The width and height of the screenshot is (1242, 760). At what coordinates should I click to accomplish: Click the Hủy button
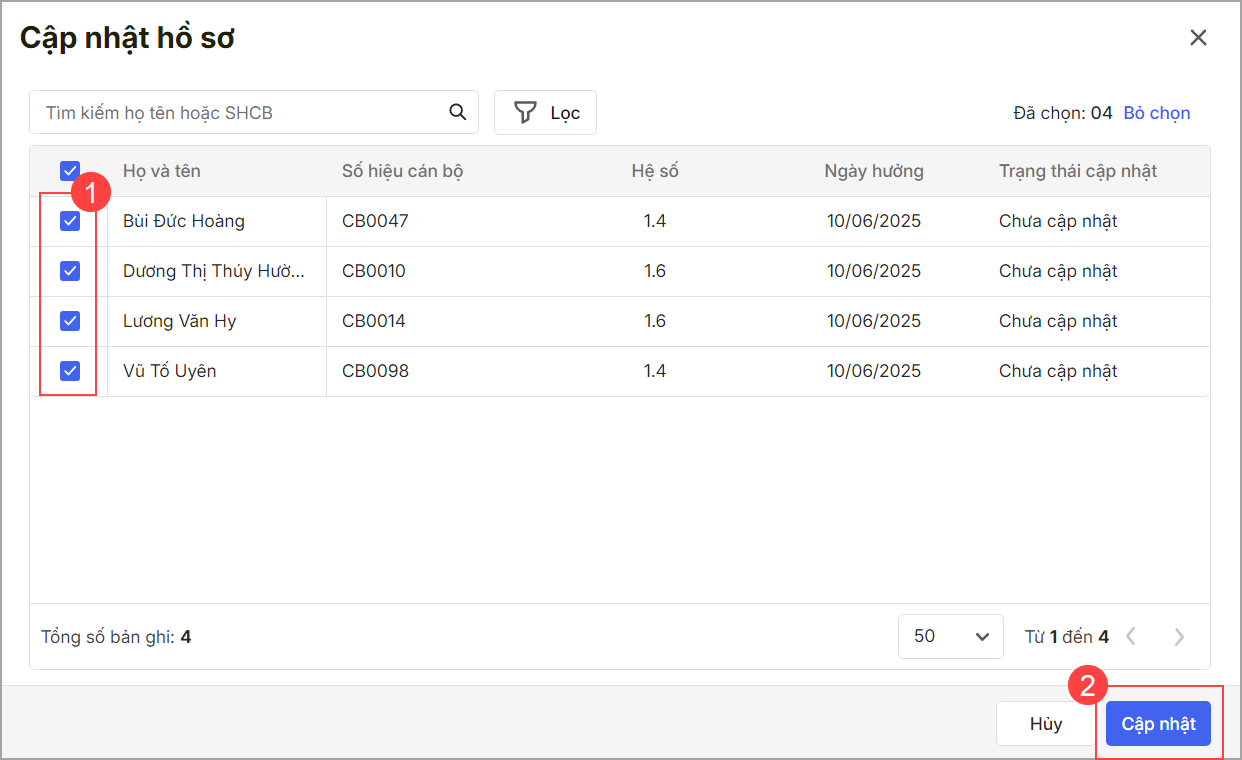coord(1046,724)
